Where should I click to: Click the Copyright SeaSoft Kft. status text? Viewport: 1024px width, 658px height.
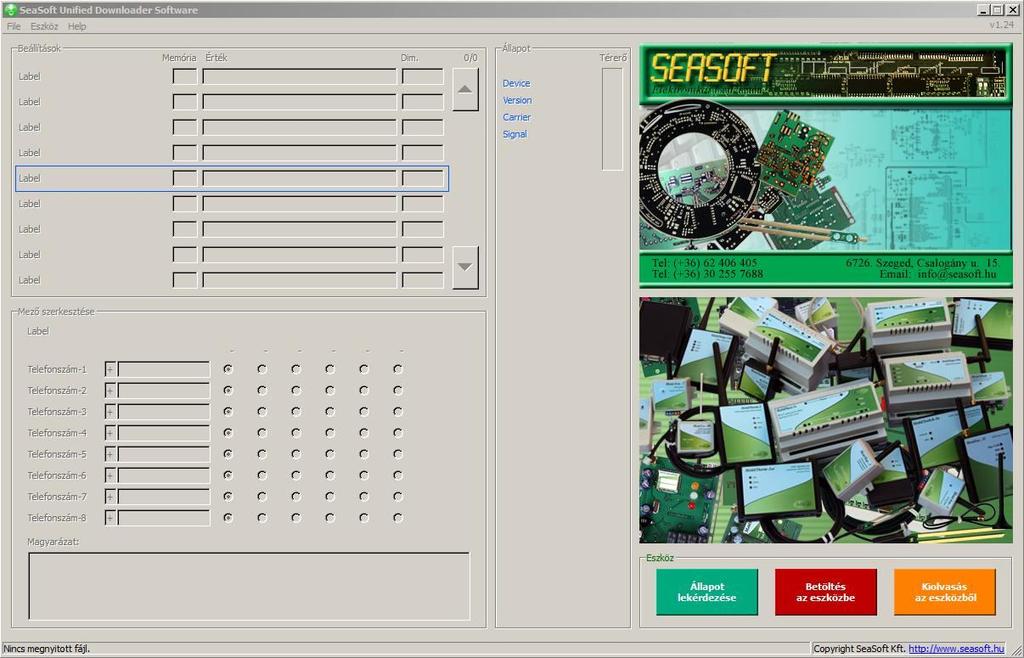[859, 649]
